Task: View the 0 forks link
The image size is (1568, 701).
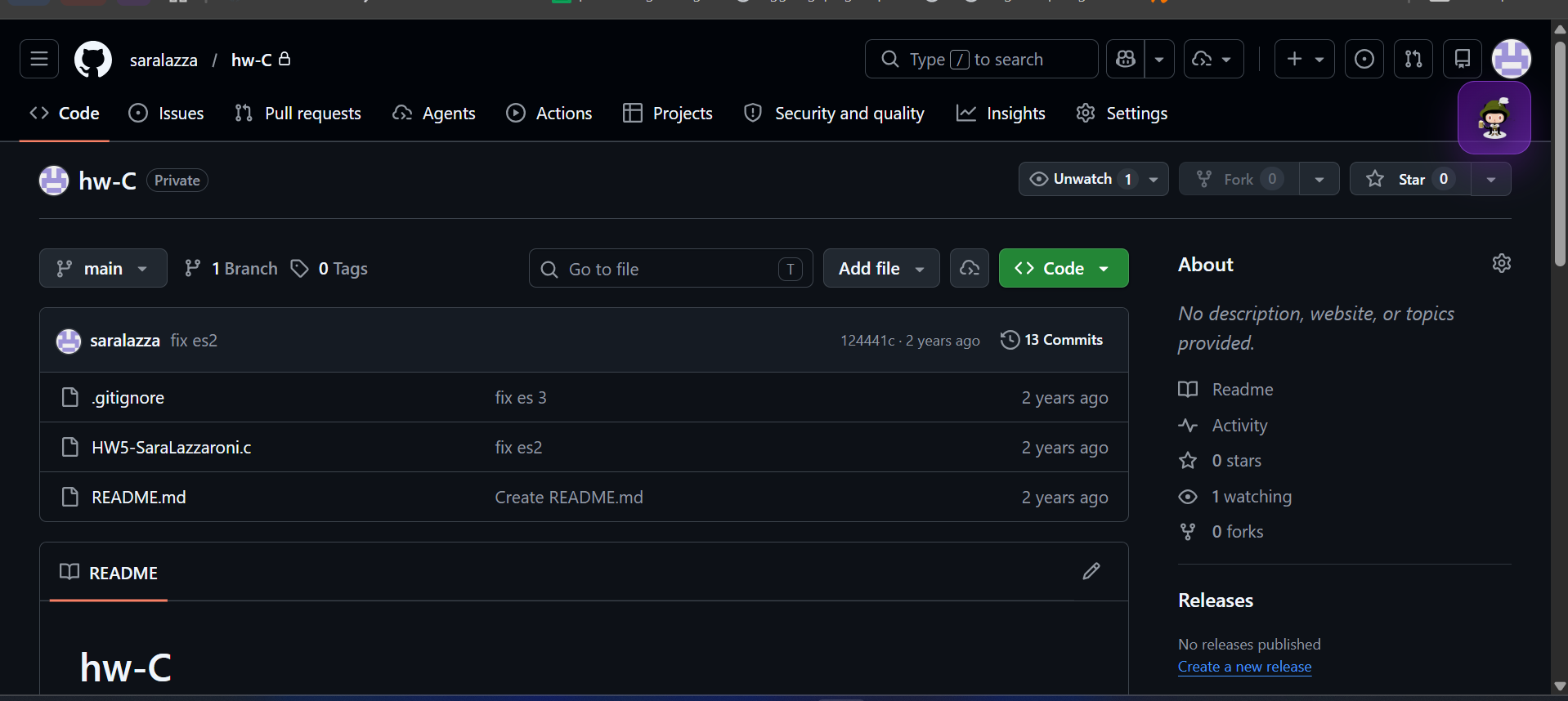Action: (x=1221, y=532)
